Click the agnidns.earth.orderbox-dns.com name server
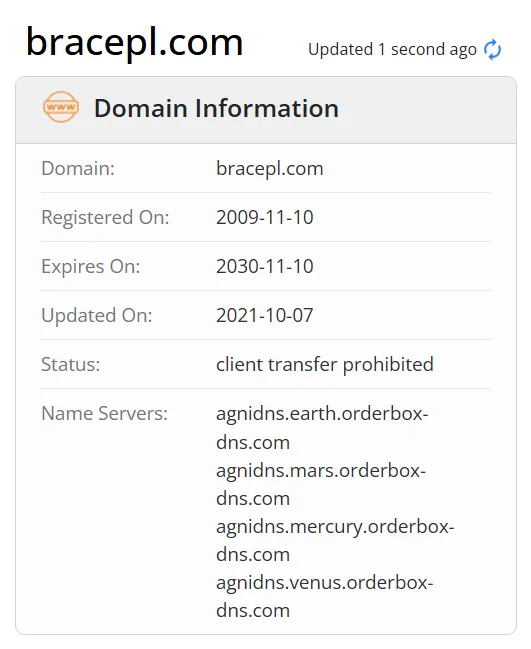Viewport: 531px width, 649px height. pyautogui.click(x=322, y=428)
